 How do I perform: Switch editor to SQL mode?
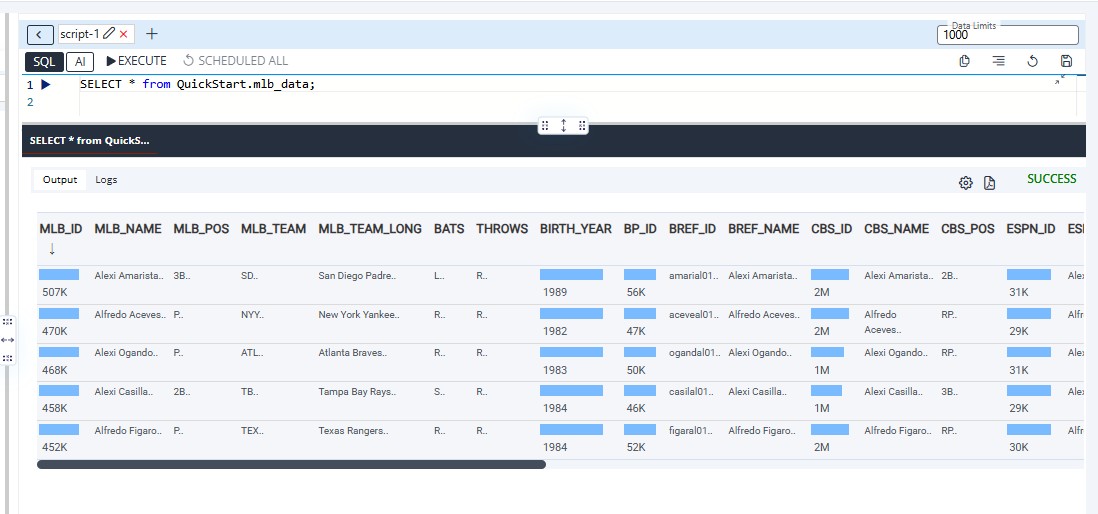[x=44, y=61]
